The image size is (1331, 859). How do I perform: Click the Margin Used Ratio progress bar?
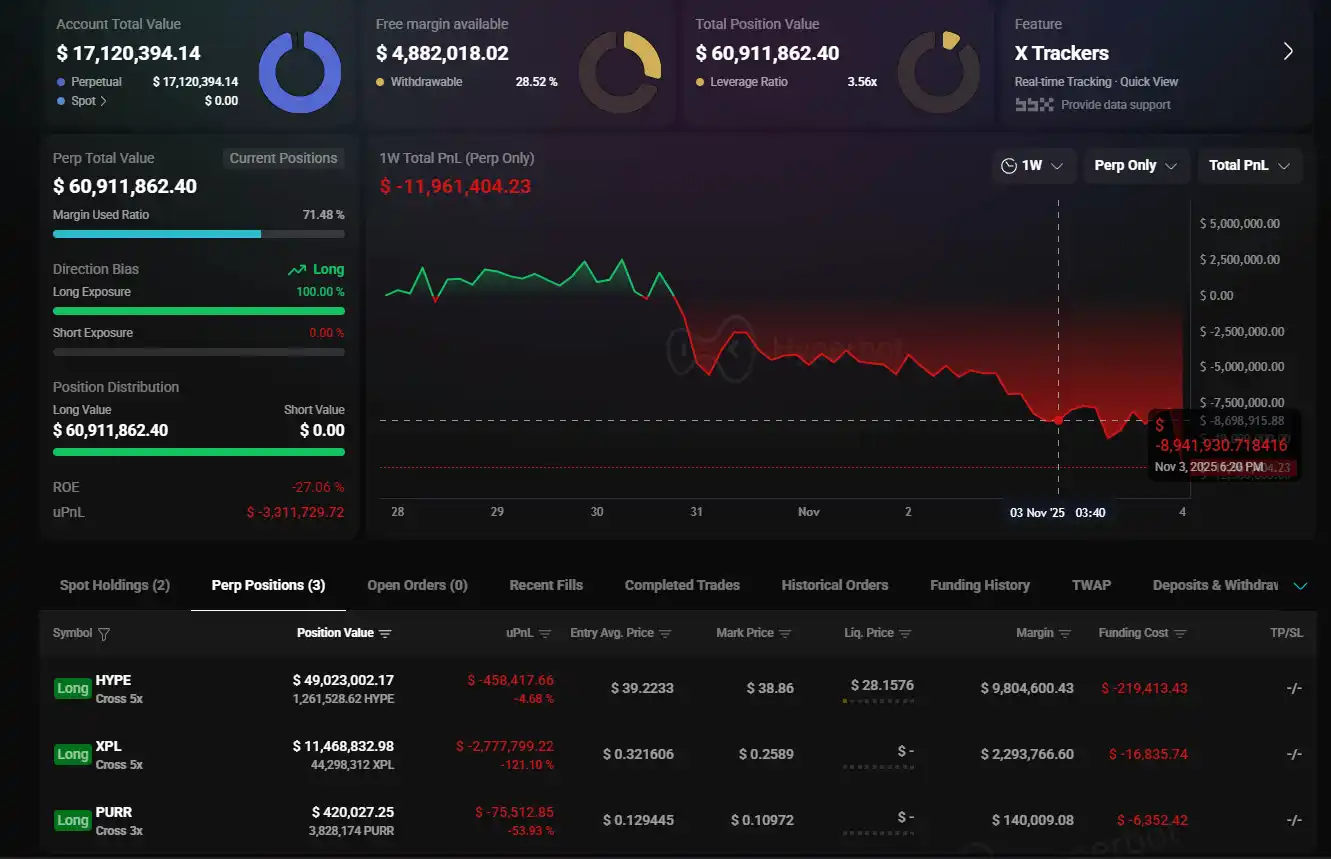[198, 234]
